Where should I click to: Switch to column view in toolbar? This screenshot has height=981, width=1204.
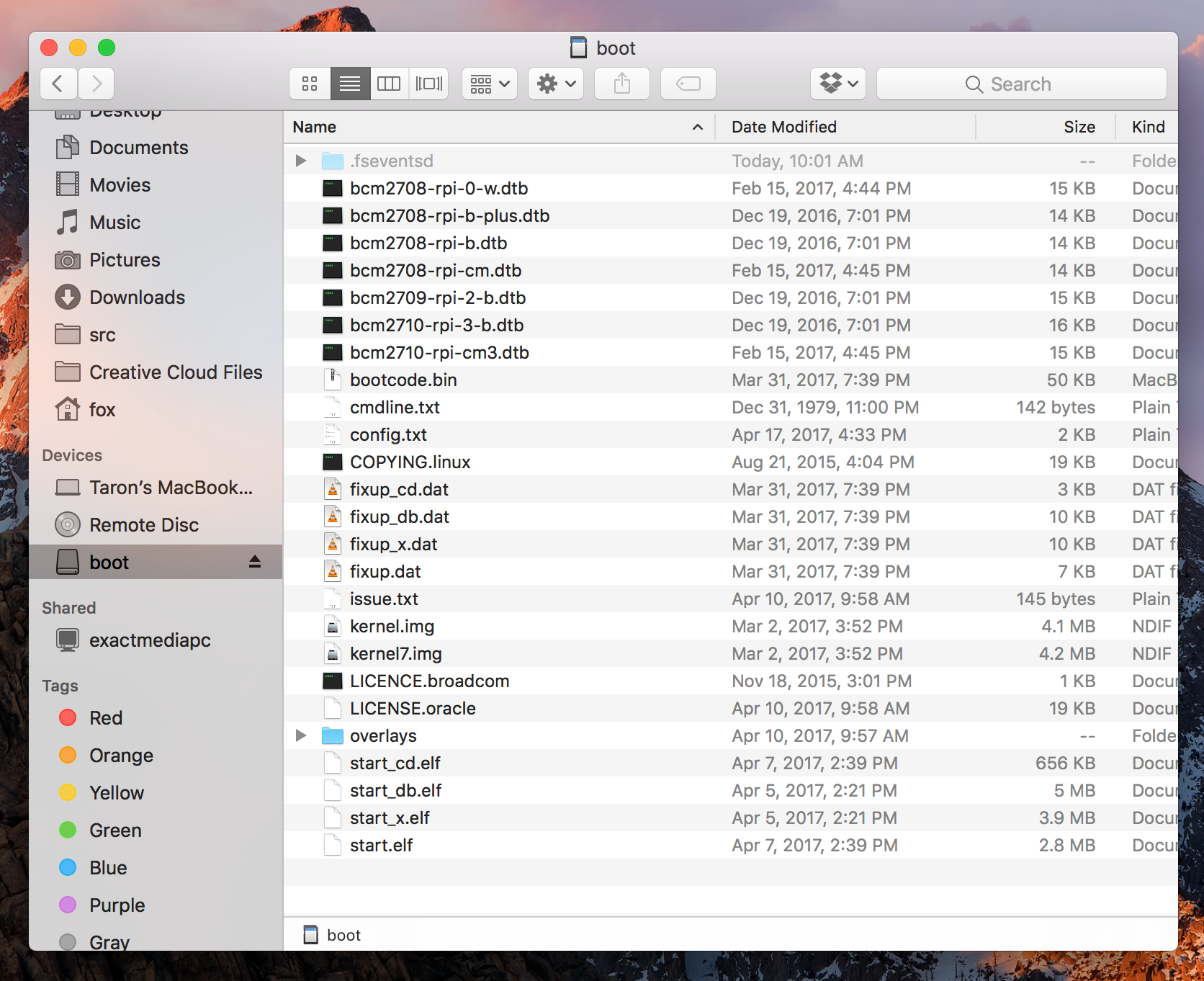tap(389, 84)
